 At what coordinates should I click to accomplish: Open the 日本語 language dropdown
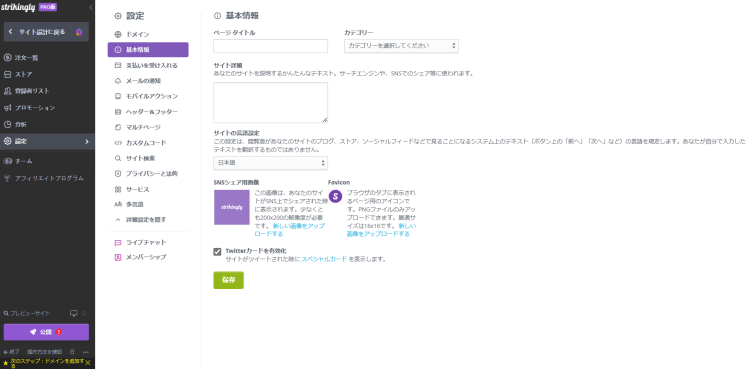(x=270, y=163)
